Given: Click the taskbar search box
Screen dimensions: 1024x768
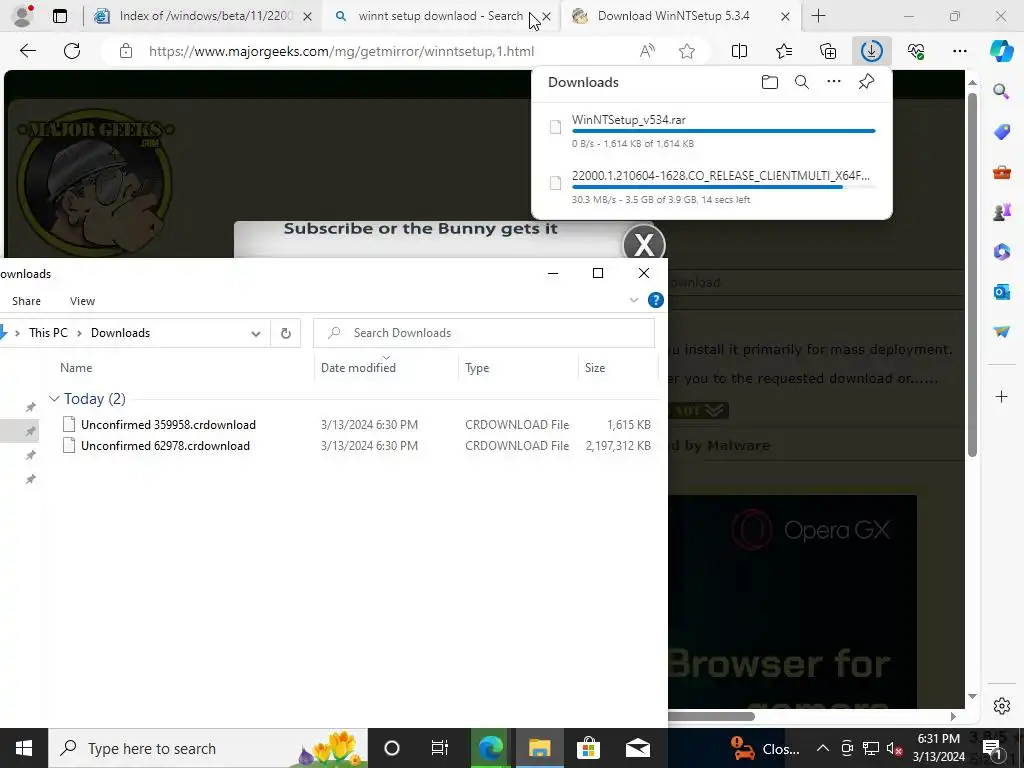Looking at the screenshot, I should tap(208, 748).
